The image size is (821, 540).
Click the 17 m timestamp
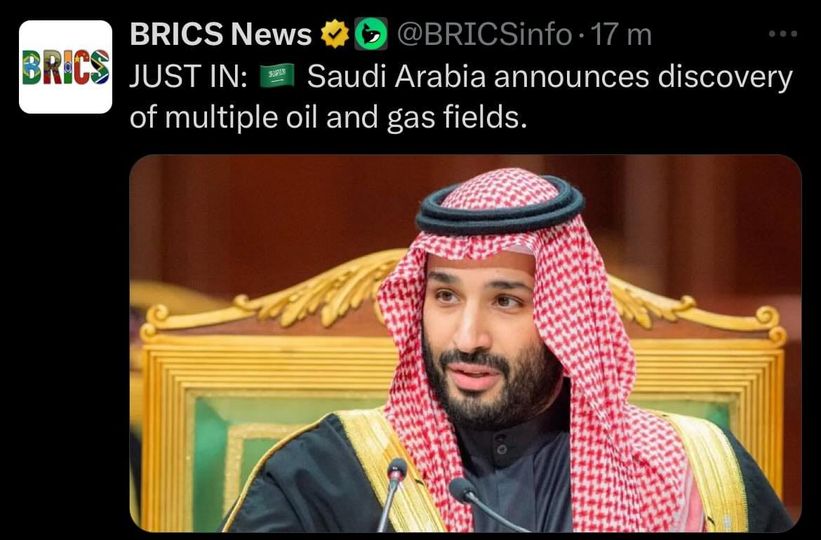point(621,36)
